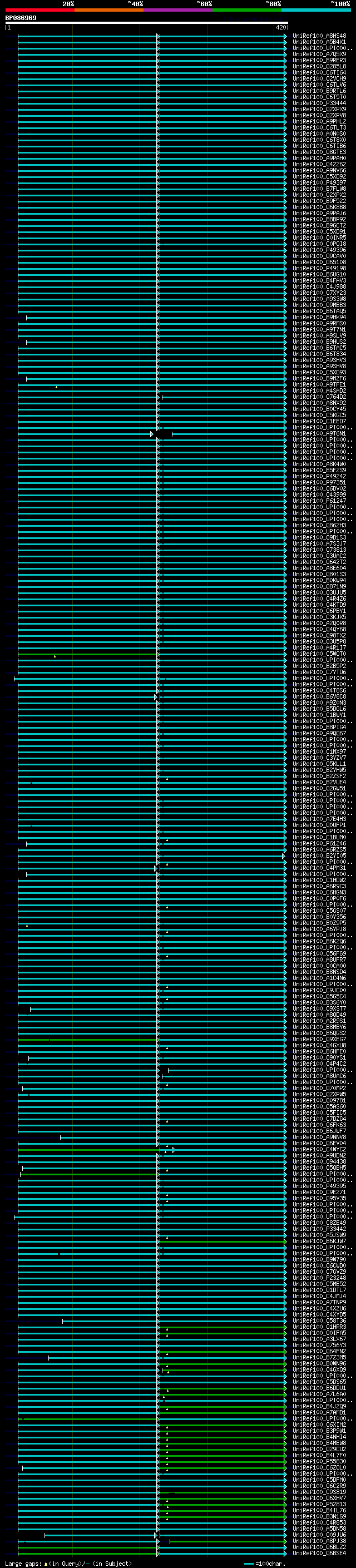Select the UniRef100_Q29CU2 label
The image size is (356, 1568).
click(x=319, y=1450)
